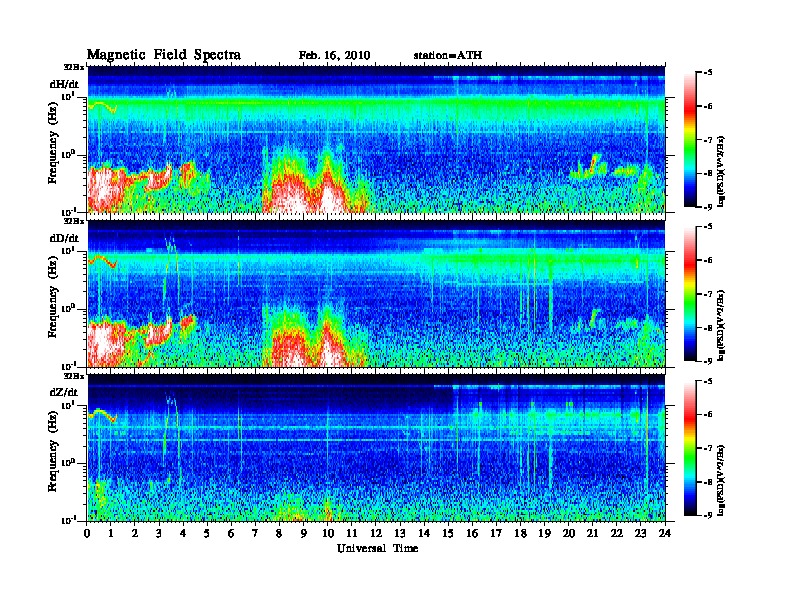This screenshot has height=612, width=792.
Task: Click the "21" hour tick label
Action: click(592, 534)
